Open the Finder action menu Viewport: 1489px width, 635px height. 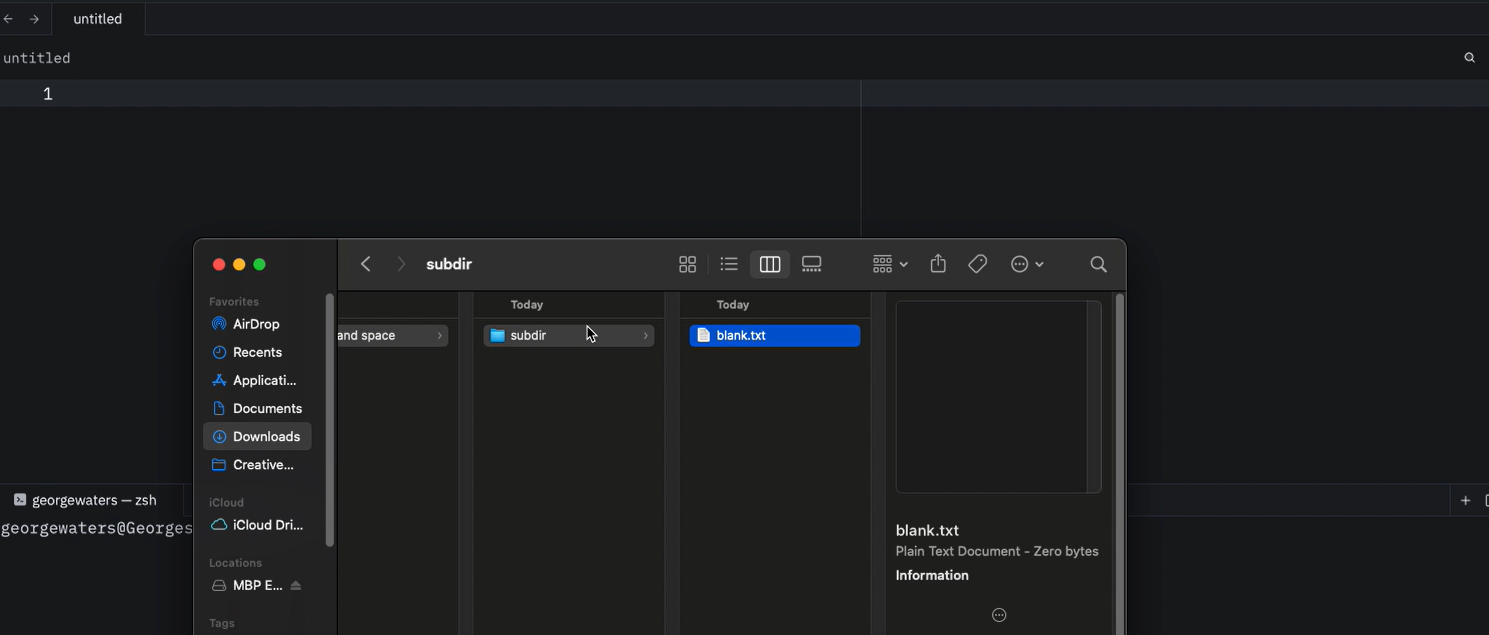tap(1027, 264)
